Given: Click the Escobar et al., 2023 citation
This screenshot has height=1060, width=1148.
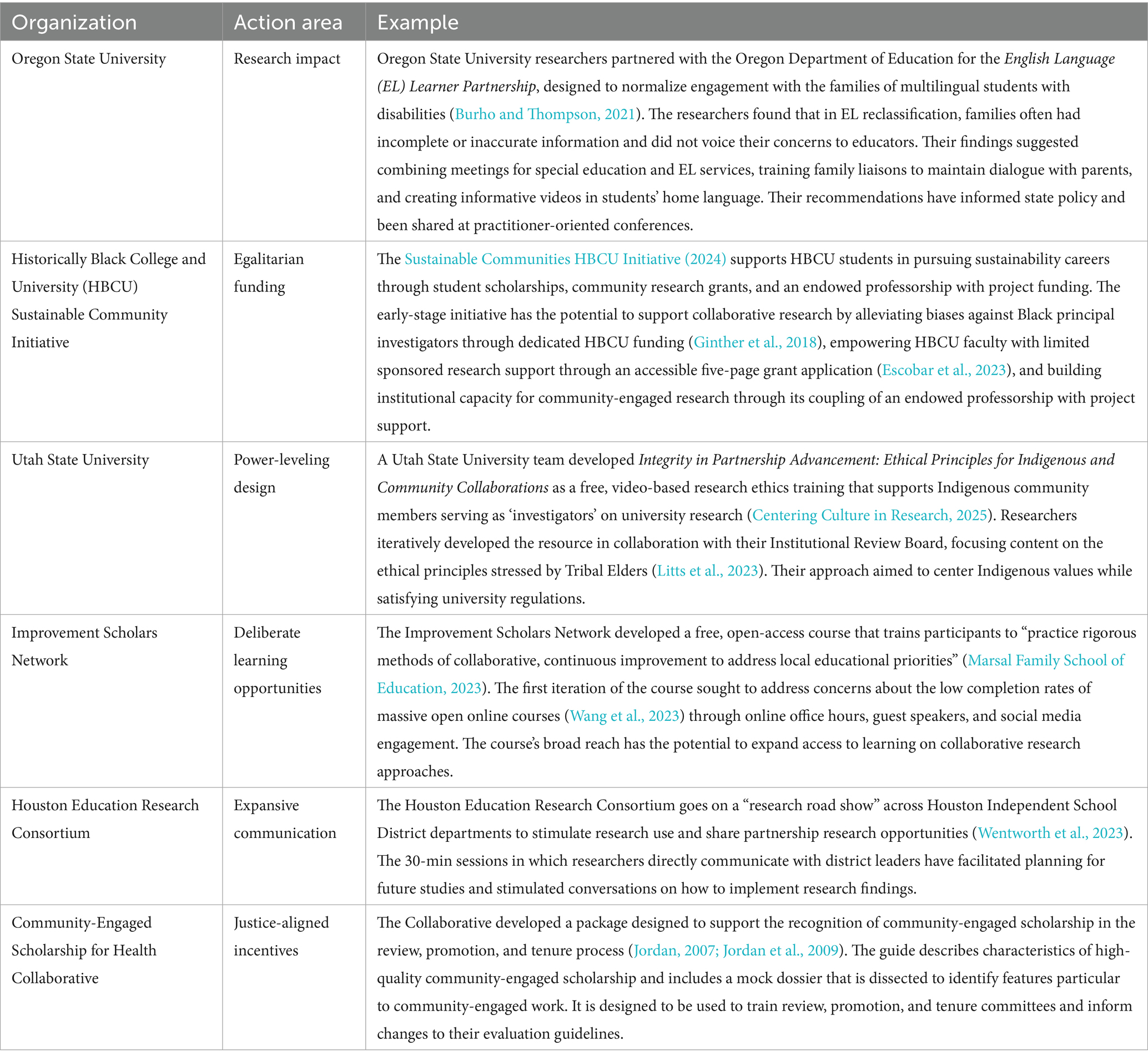Looking at the screenshot, I should [944, 370].
